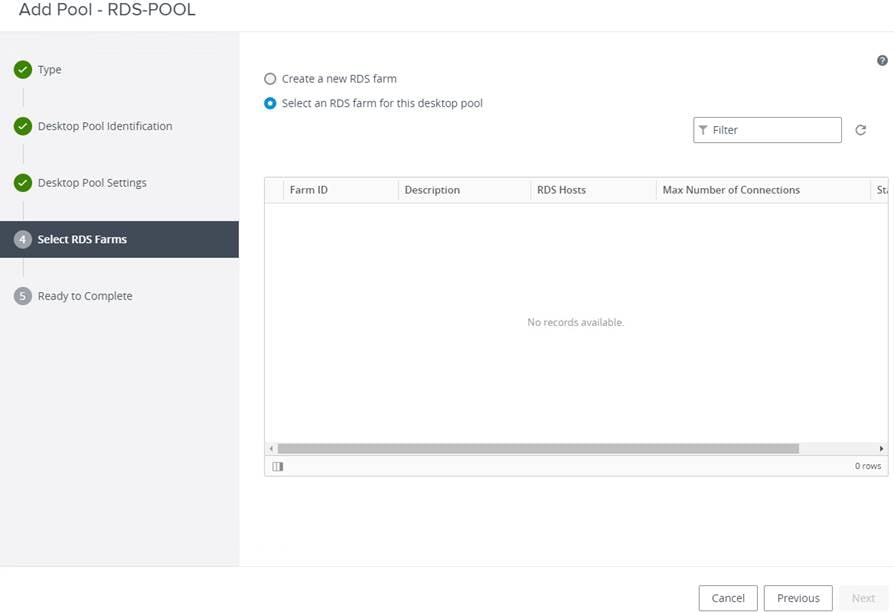The width and height of the screenshot is (894, 612).
Task: Open the column chooser icon below table
Action: [278, 467]
